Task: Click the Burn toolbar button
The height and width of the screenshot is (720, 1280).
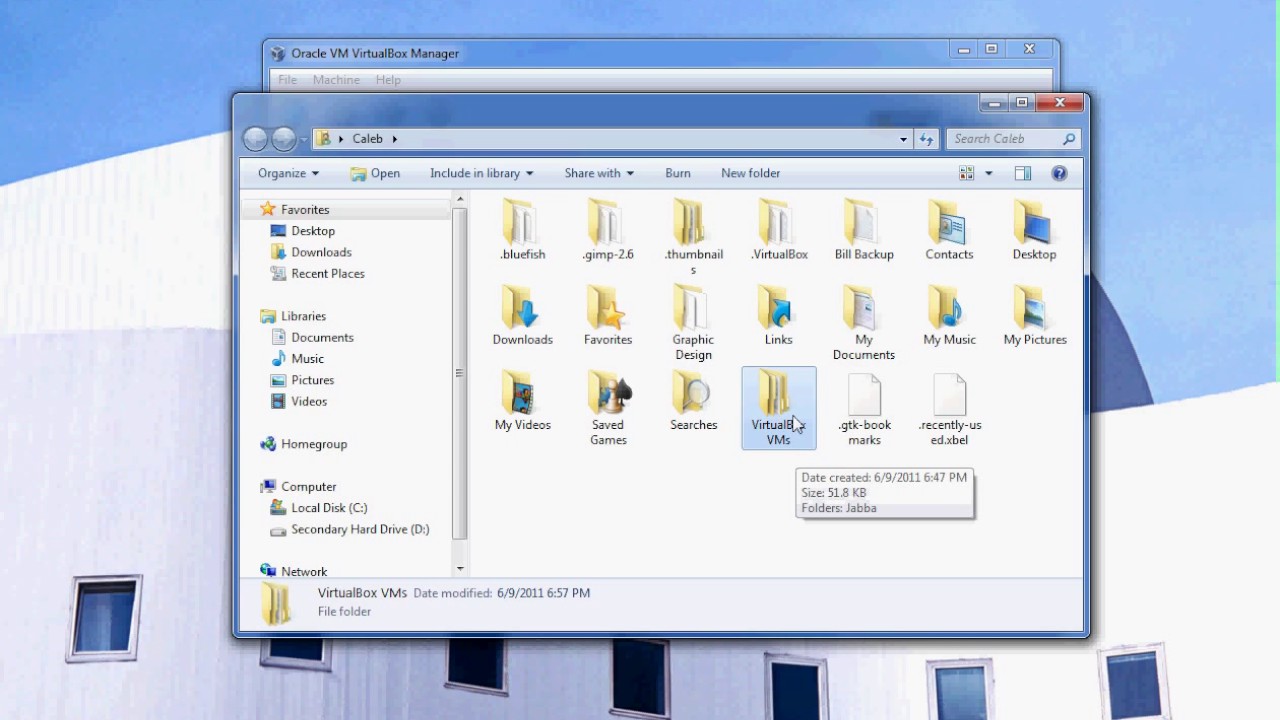Action: 678,173
